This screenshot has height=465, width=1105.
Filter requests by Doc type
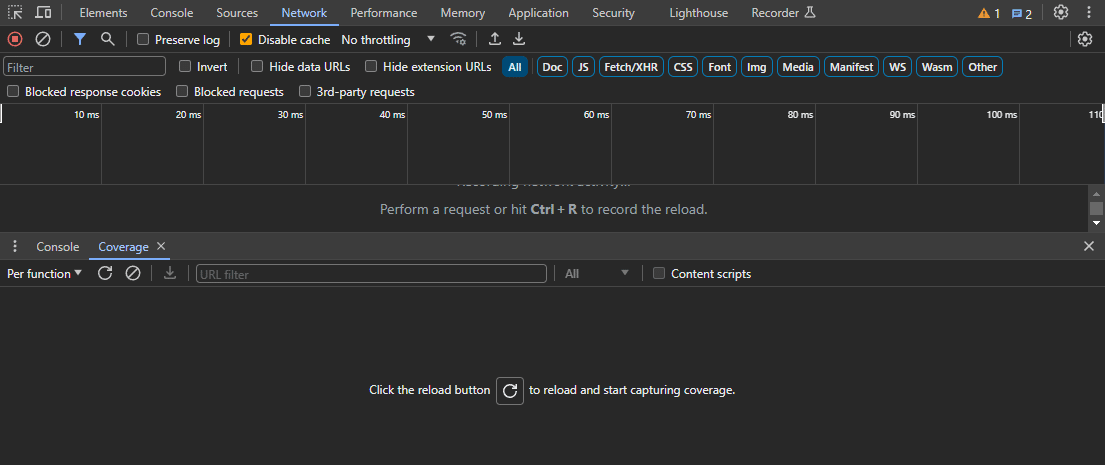pos(552,67)
